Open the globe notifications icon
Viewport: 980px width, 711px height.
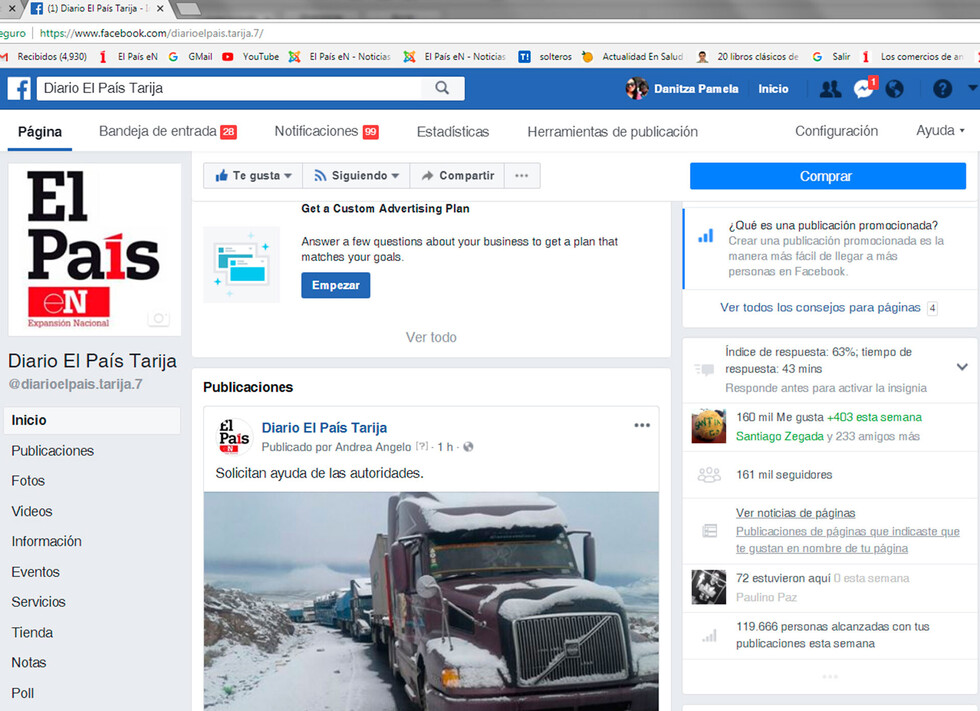[894, 89]
